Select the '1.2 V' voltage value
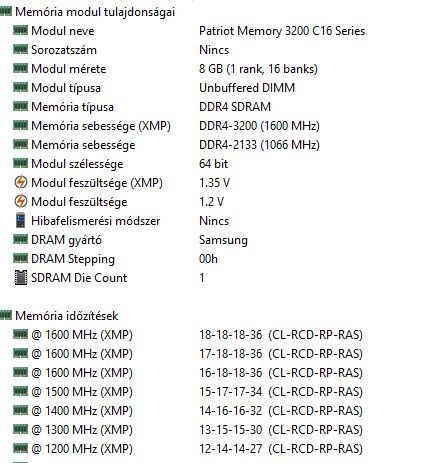Screen dimensions: 426x463 tap(212, 202)
